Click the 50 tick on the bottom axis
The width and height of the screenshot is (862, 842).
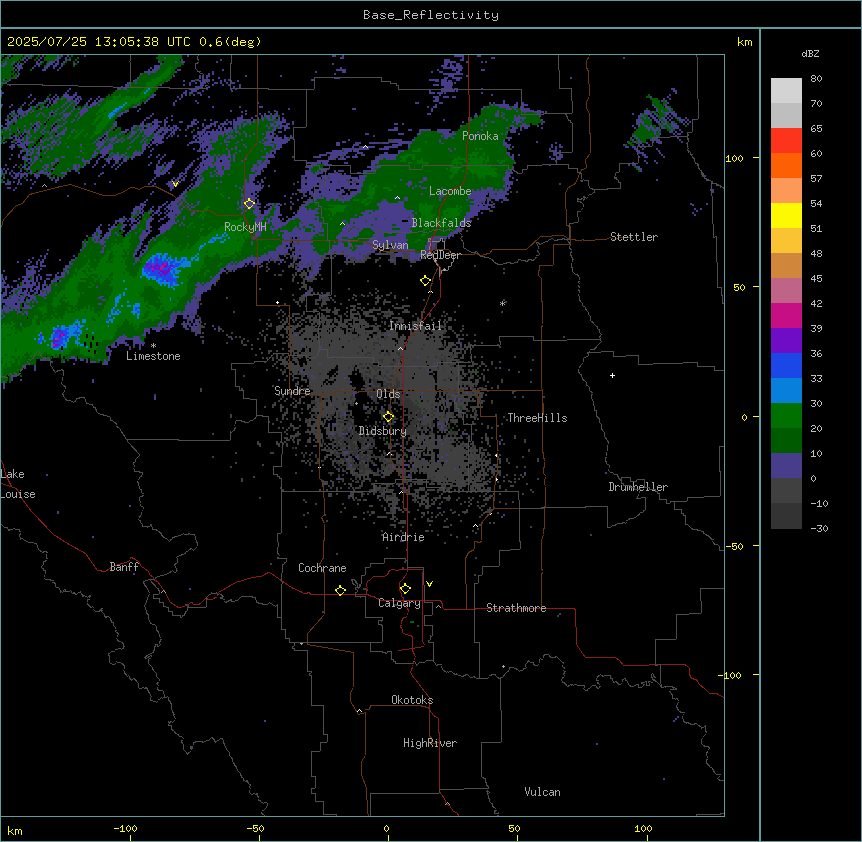514,828
